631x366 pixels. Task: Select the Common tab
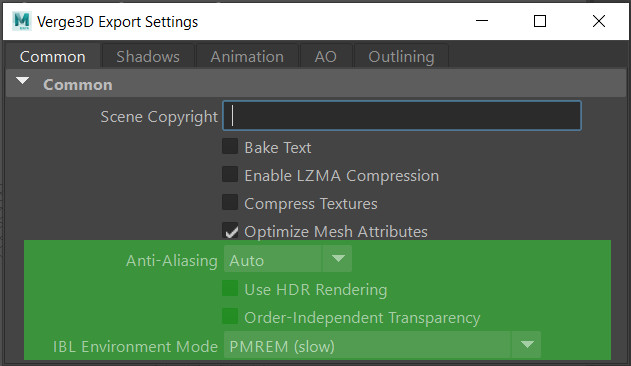pos(52,56)
